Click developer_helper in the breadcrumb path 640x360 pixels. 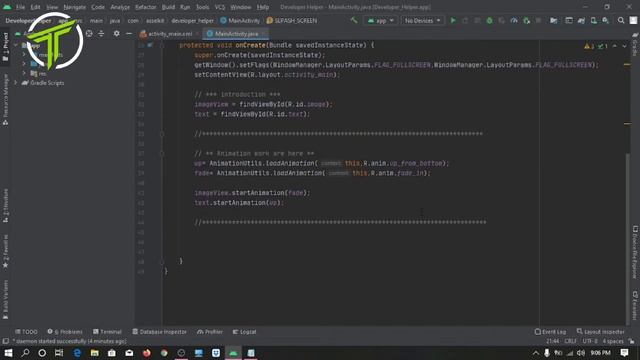tap(192, 20)
